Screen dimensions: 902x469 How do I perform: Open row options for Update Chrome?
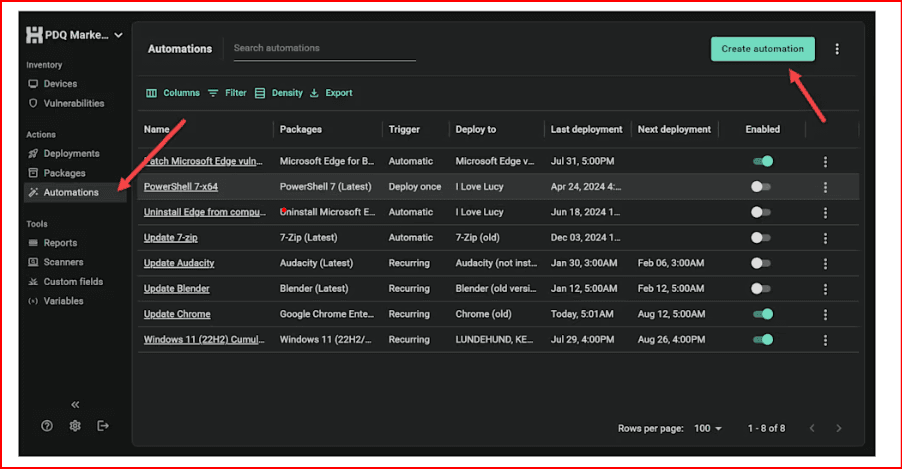[825, 314]
